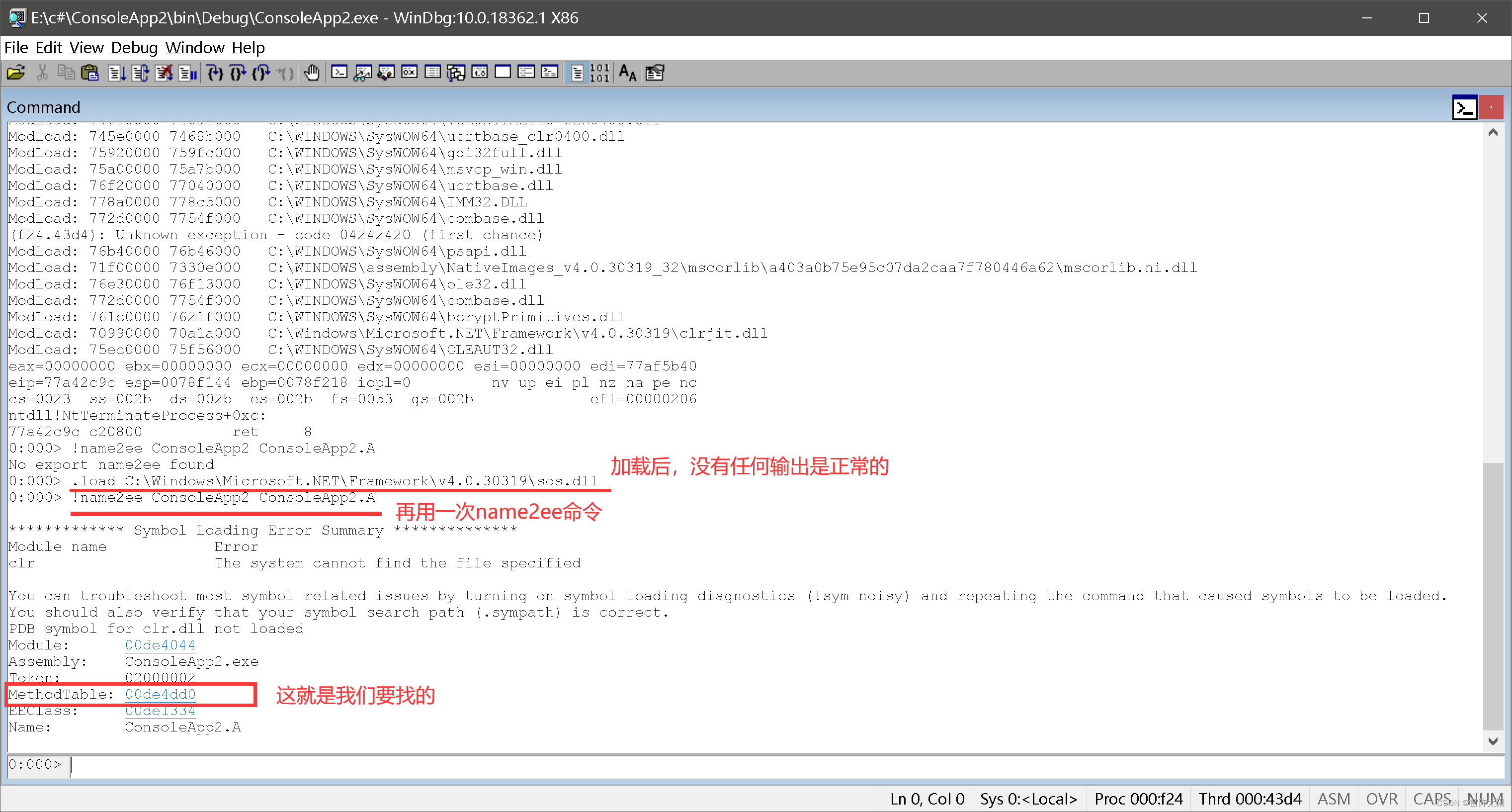Click the breakpoint hand icon
The width and height of the screenshot is (1512, 812).
coord(311,73)
